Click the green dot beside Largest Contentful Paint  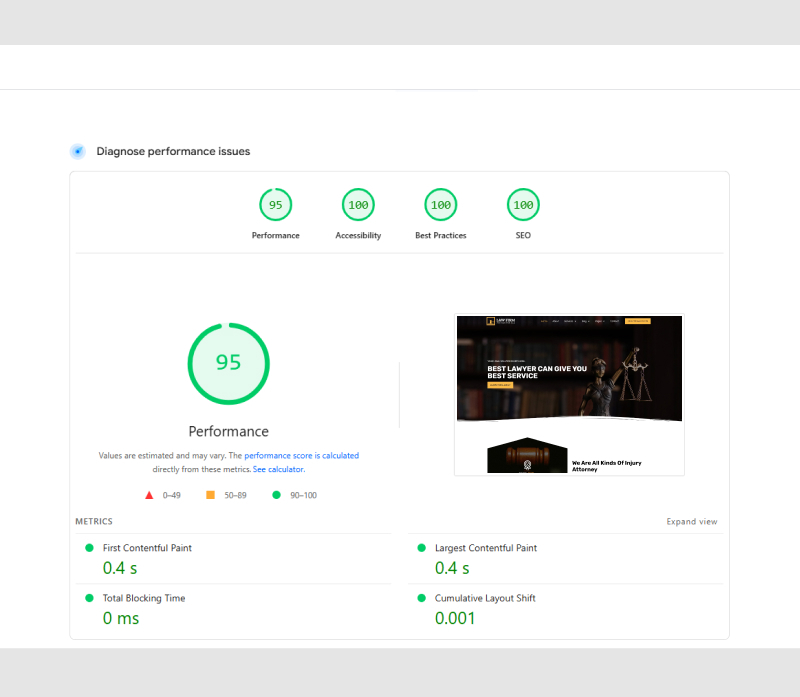[421, 548]
